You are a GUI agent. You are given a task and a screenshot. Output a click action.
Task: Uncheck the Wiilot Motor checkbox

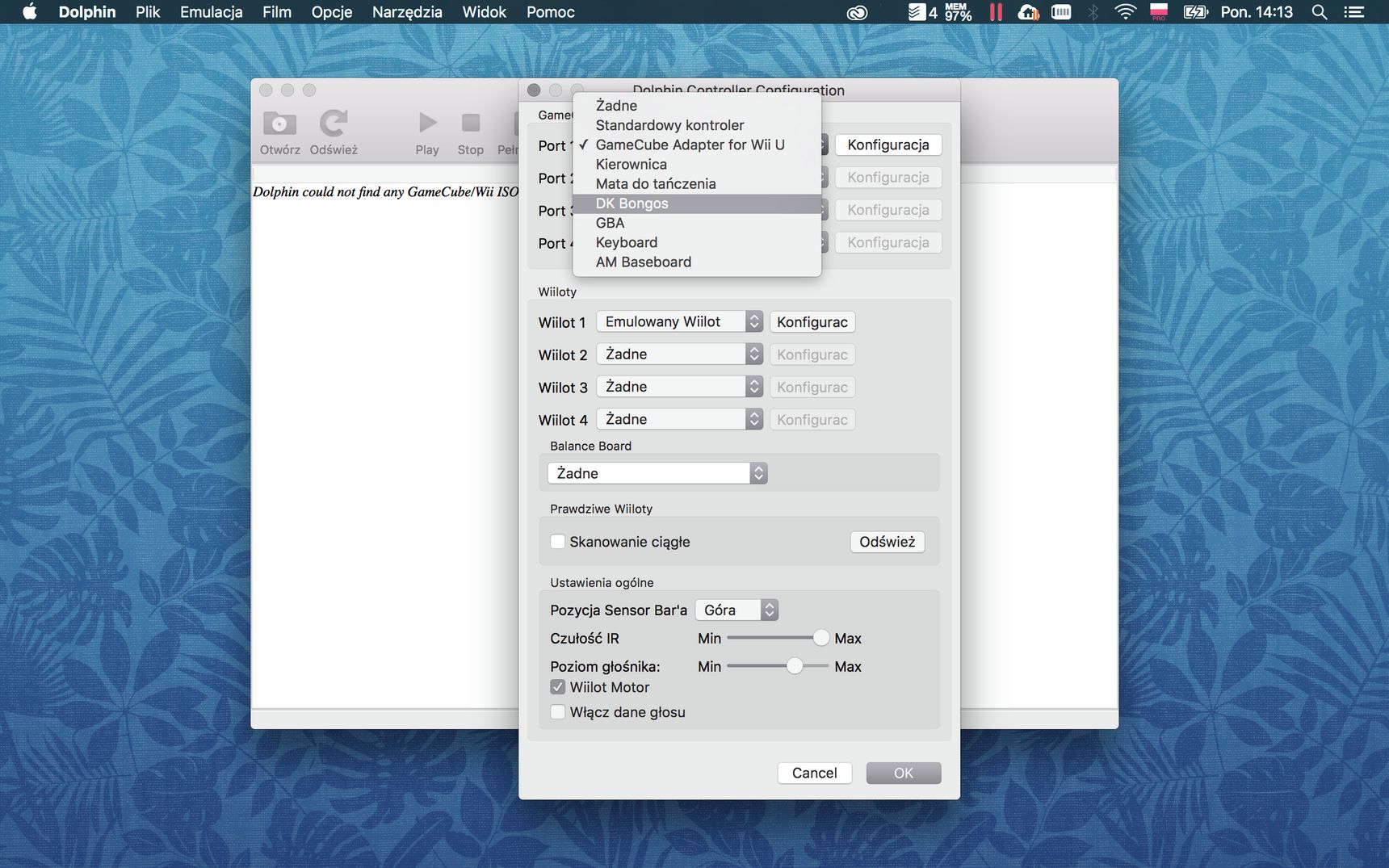(557, 687)
